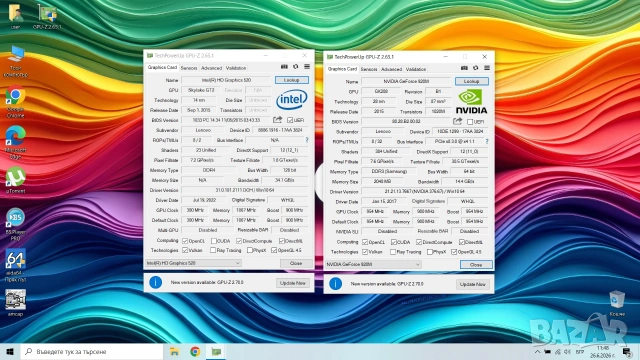Open the Advanced tab in NVIDIA window
Image resolution: width=640 pixels, height=360 pixels.
[x=391, y=69]
